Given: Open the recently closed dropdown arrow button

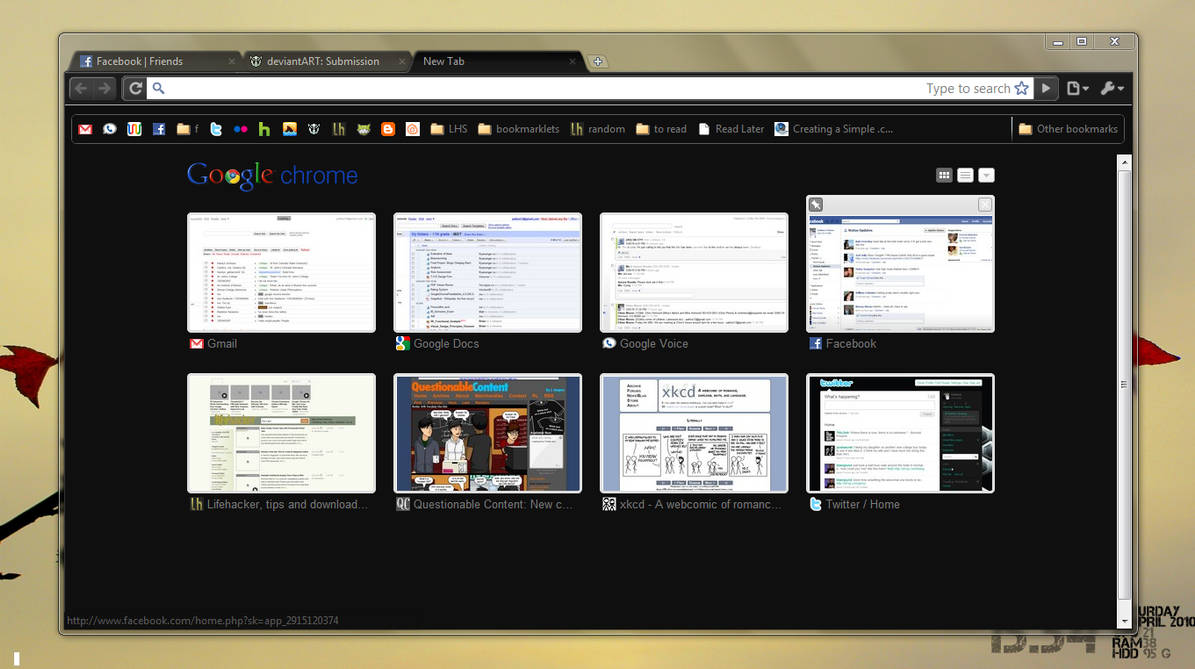Looking at the screenshot, I should [986, 175].
